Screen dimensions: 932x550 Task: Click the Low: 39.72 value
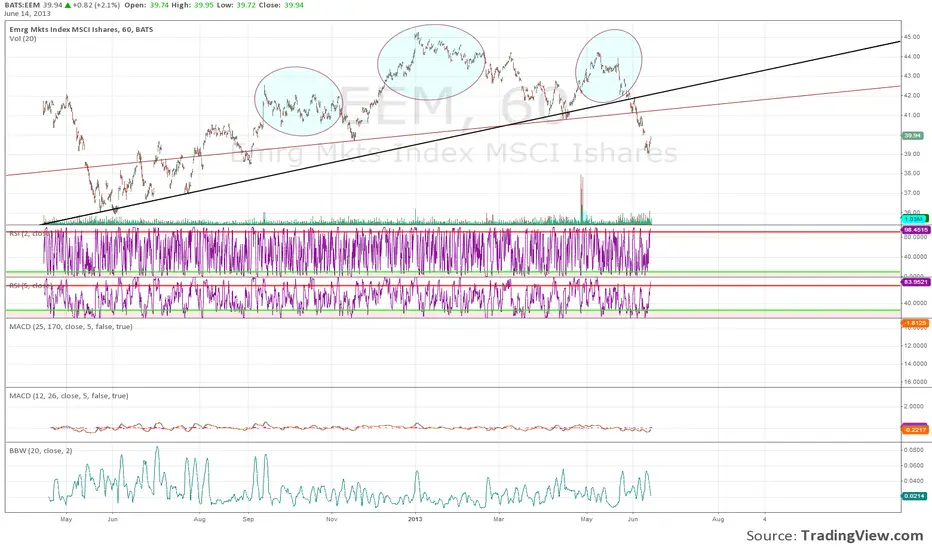coord(237,5)
